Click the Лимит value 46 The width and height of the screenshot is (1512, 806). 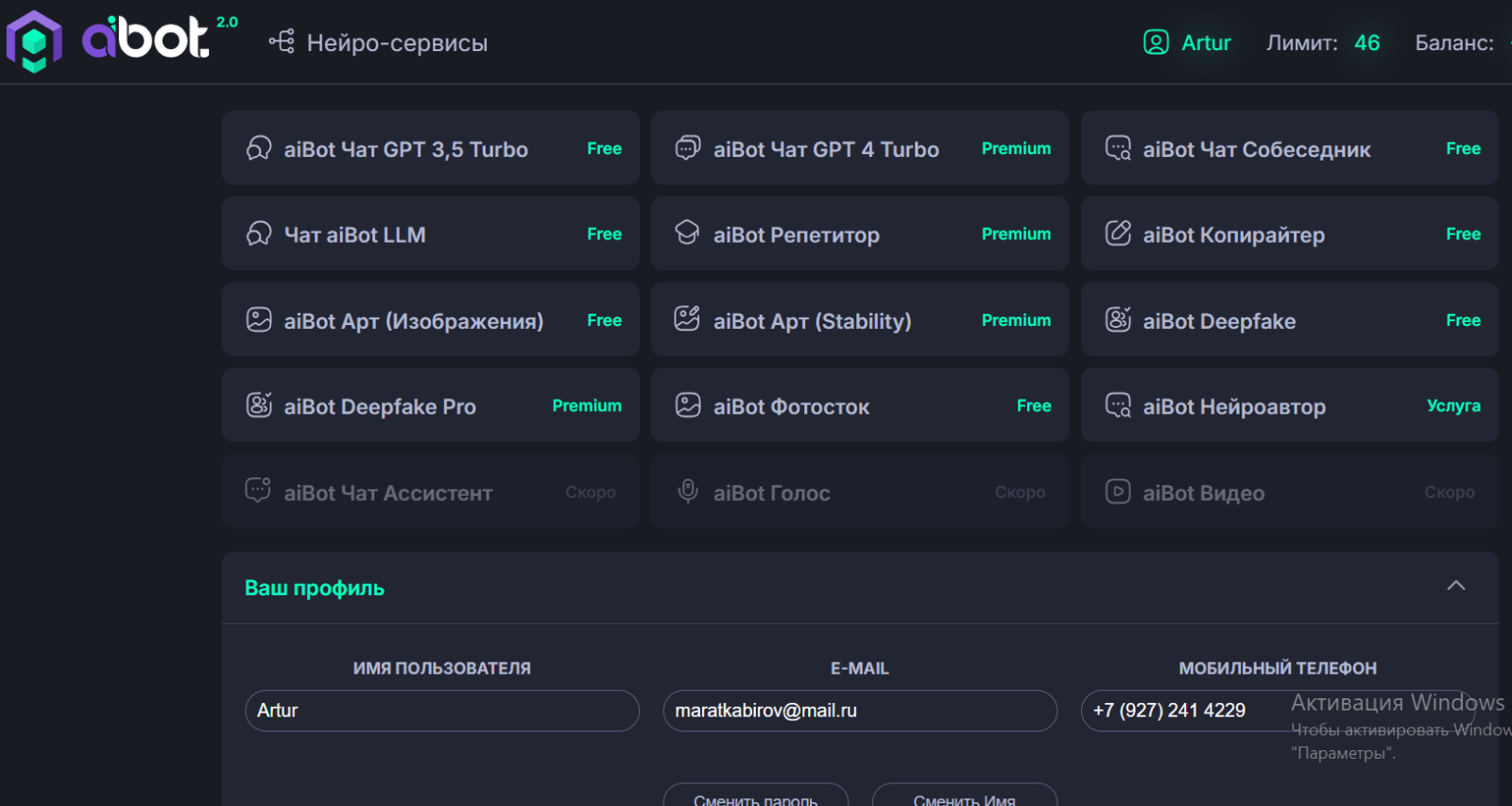[x=1366, y=43]
